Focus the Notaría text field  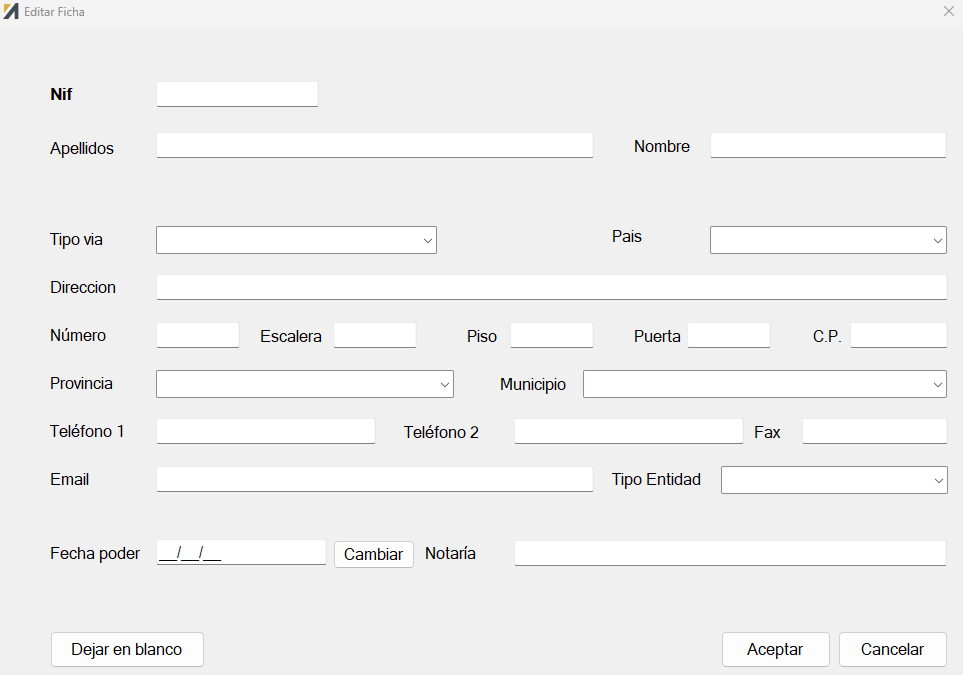730,553
